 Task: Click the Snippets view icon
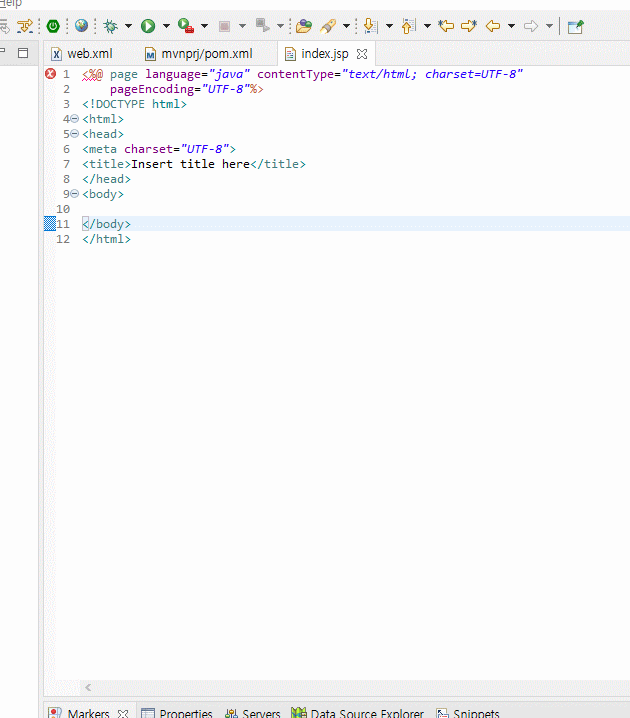[442, 713]
